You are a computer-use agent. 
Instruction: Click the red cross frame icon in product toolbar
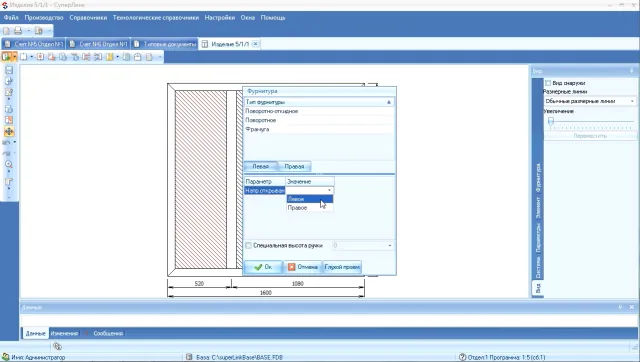tap(40, 57)
